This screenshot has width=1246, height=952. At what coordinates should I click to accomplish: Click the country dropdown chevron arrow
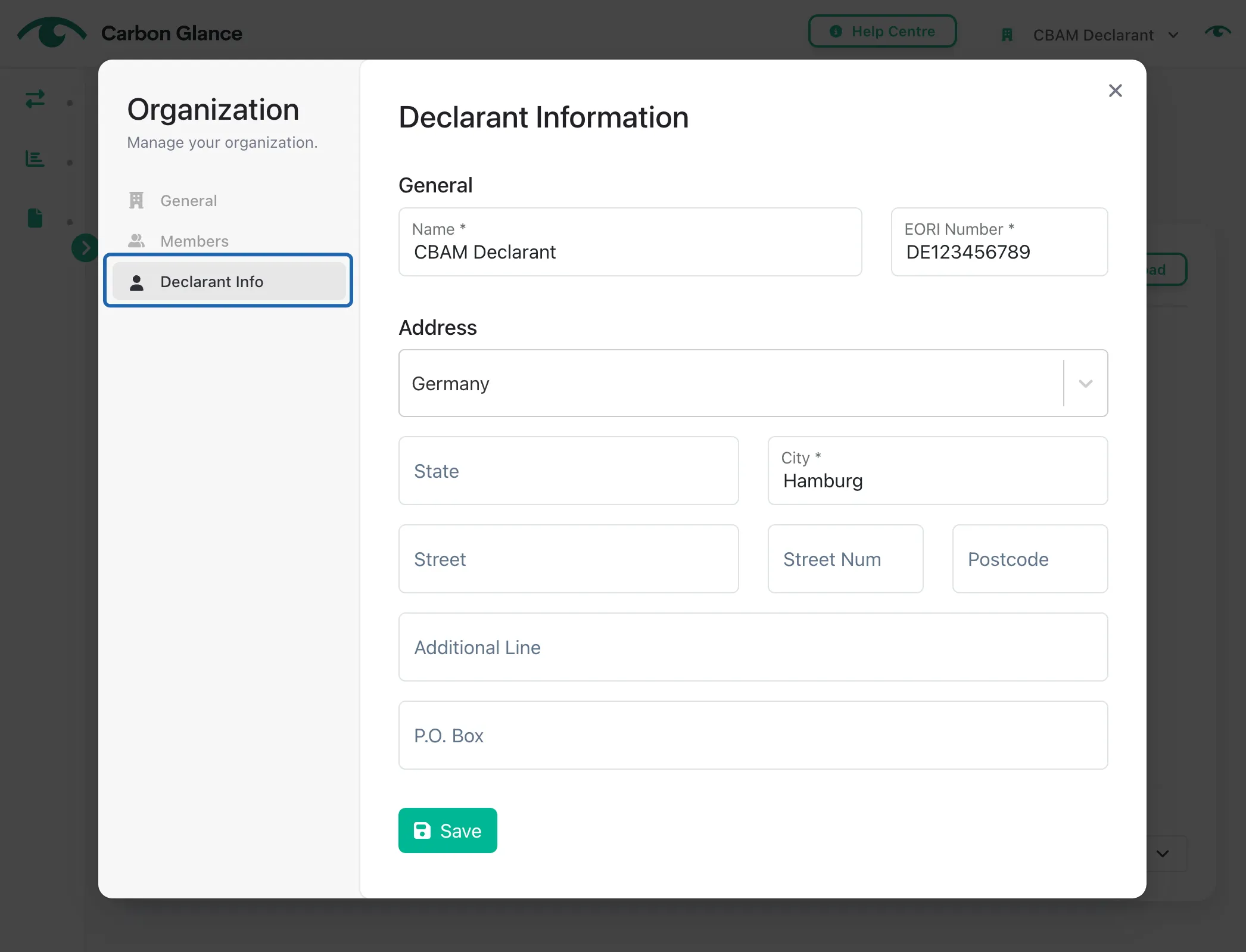coord(1086,384)
